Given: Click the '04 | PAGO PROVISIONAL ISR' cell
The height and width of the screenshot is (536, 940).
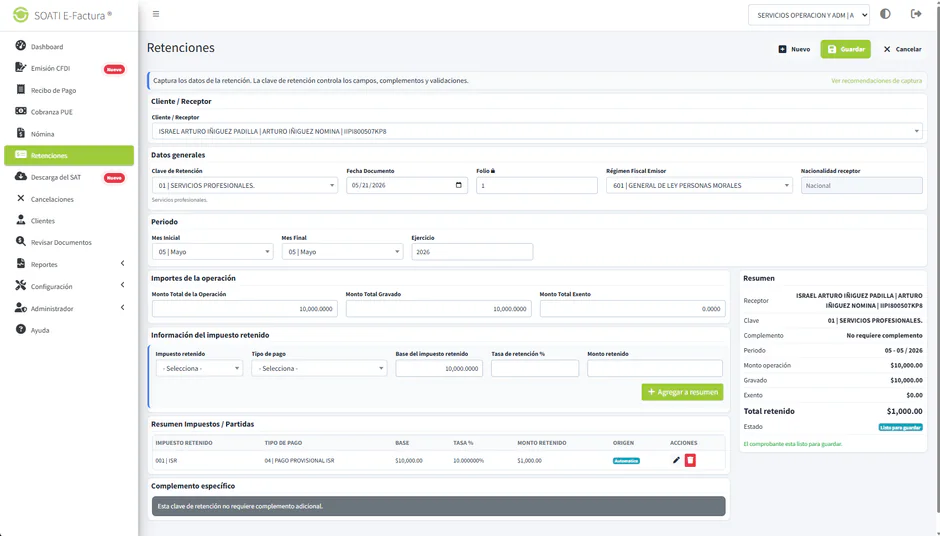Looking at the screenshot, I should (x=299, y=460).
